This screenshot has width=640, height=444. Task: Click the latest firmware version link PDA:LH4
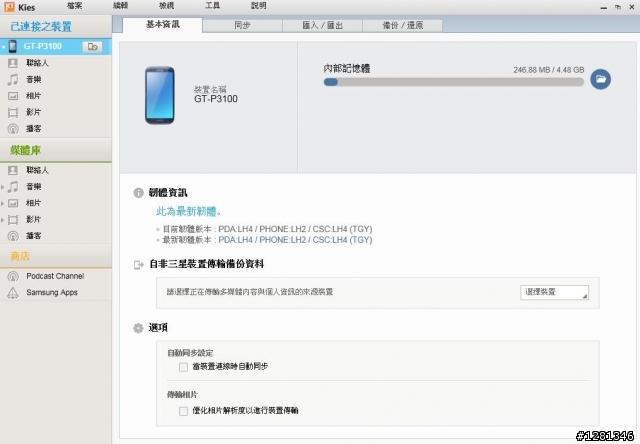pyautogui.click(x=295, y=240)
